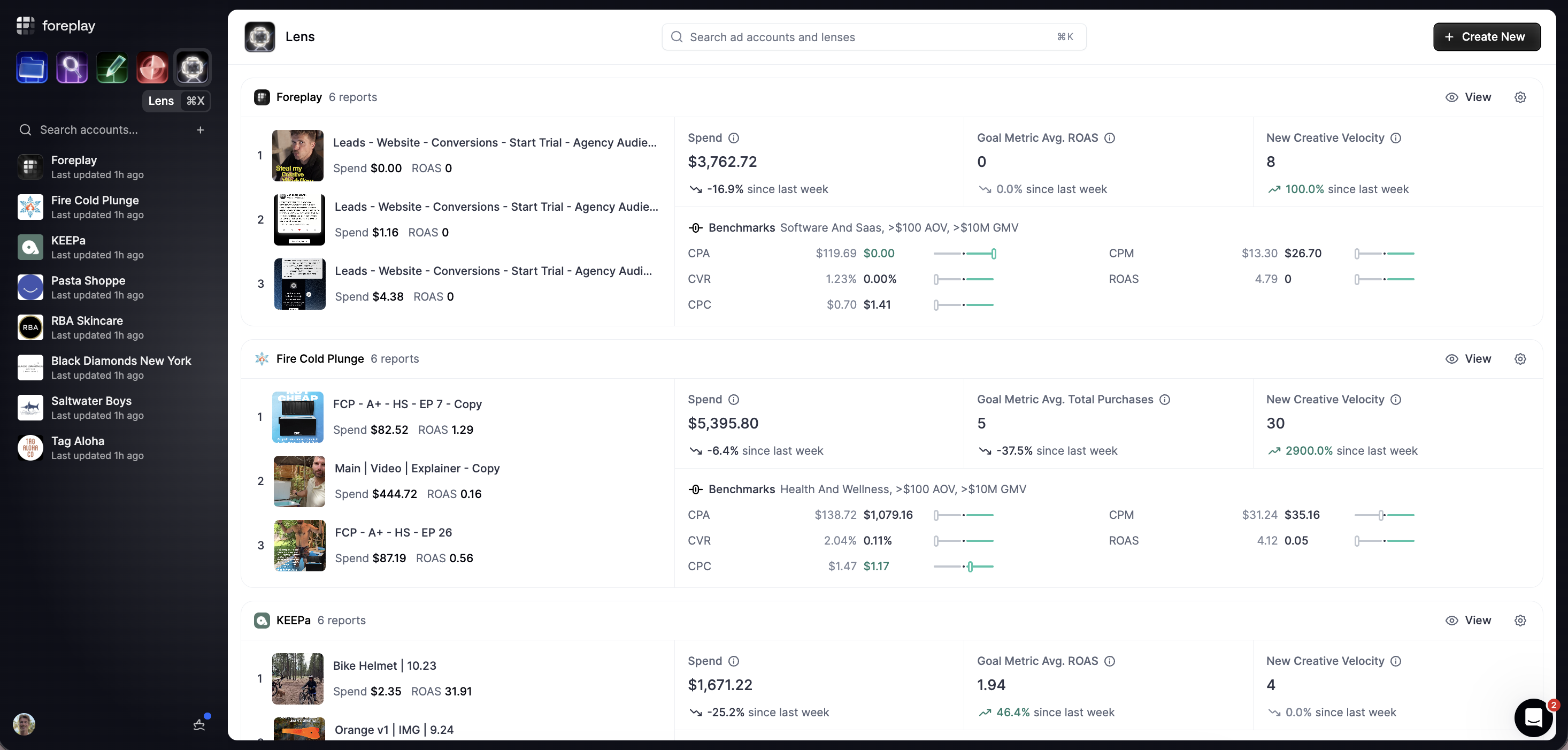Click View eye for Foreplay reports

[1468, 97]
